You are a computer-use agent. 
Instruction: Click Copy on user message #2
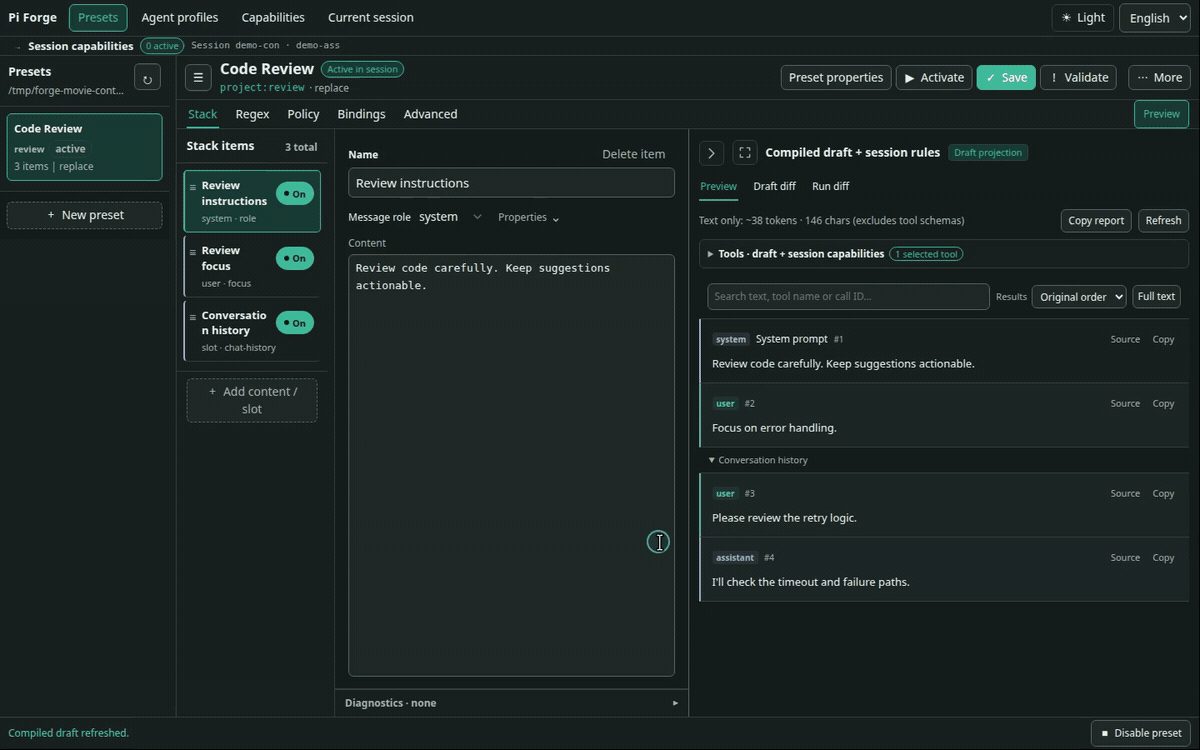coord(1163,404)
